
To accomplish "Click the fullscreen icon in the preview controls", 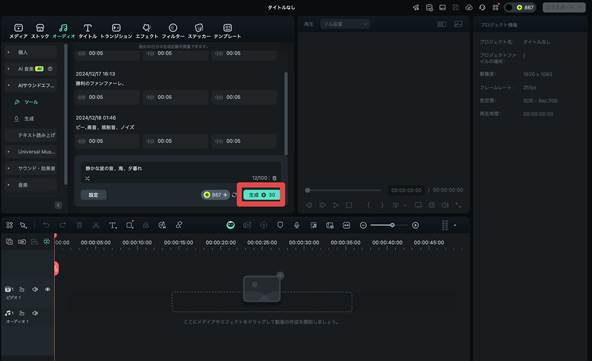I will 458,205.
